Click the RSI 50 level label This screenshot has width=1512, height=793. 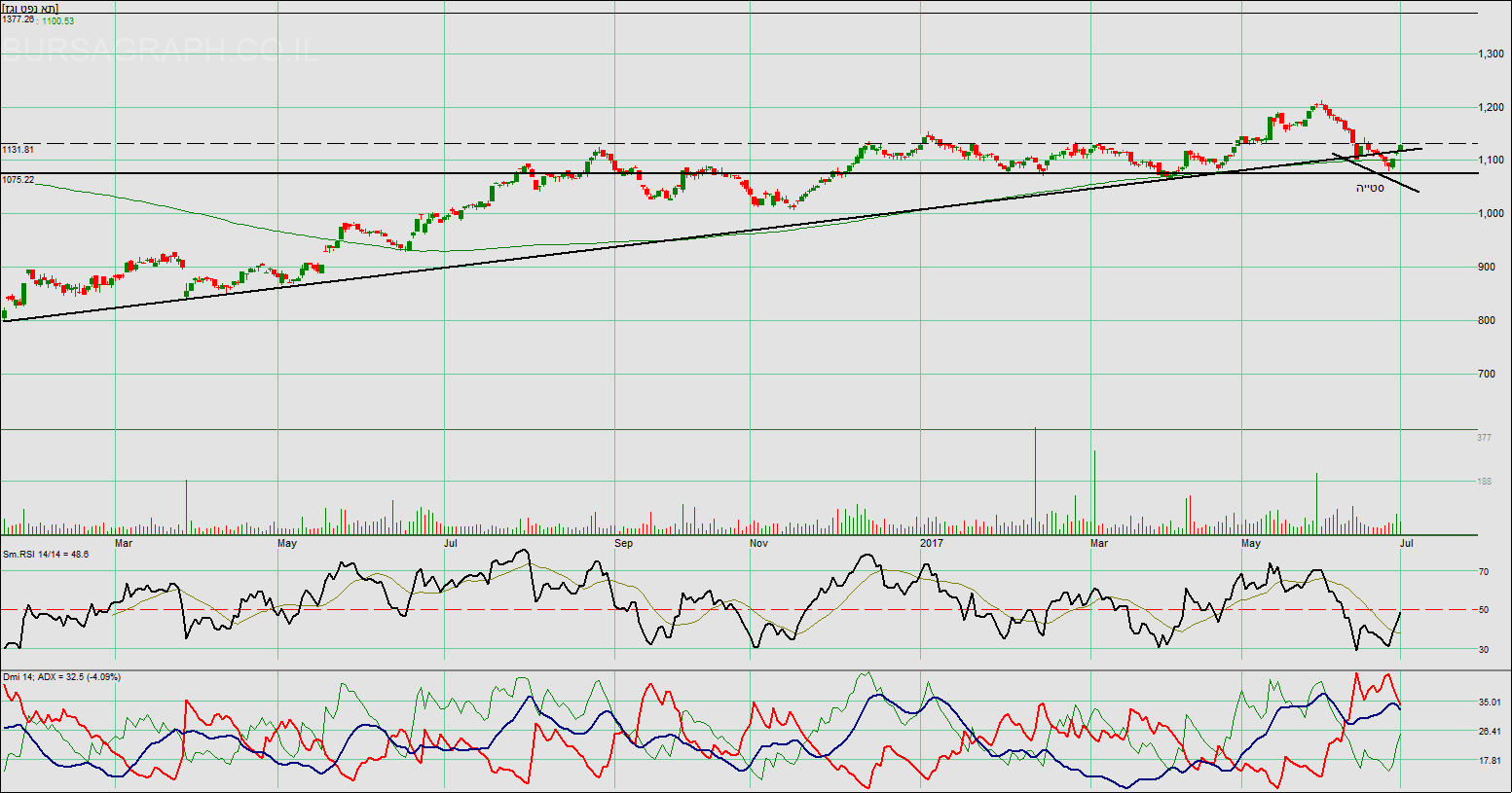1484,610
